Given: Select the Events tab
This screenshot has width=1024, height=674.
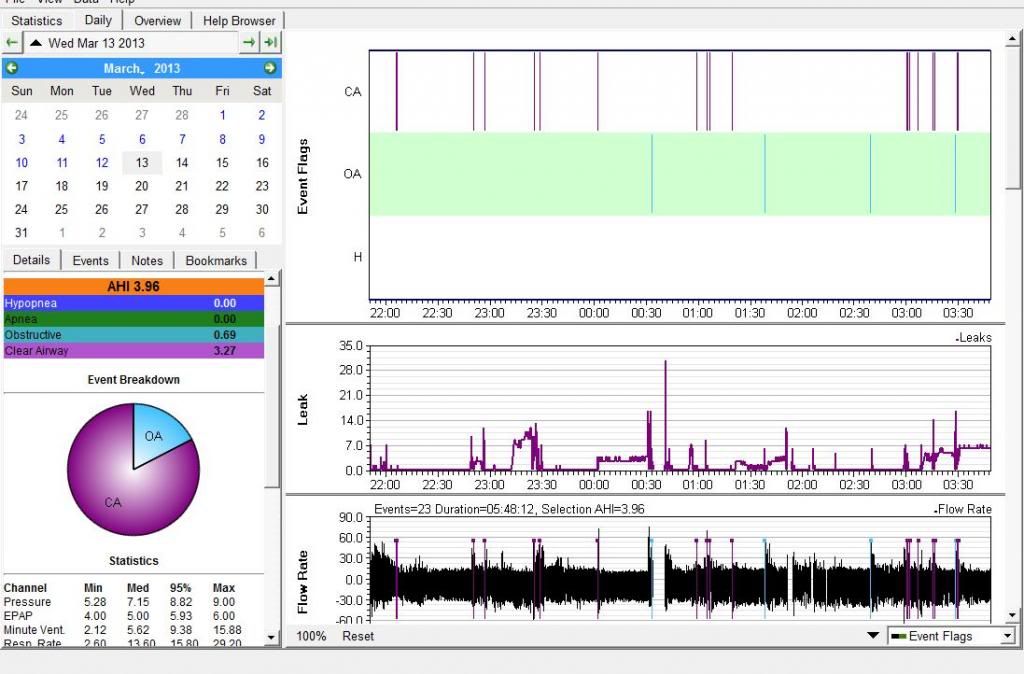Looking at the screenshot, I should (90, 261).
